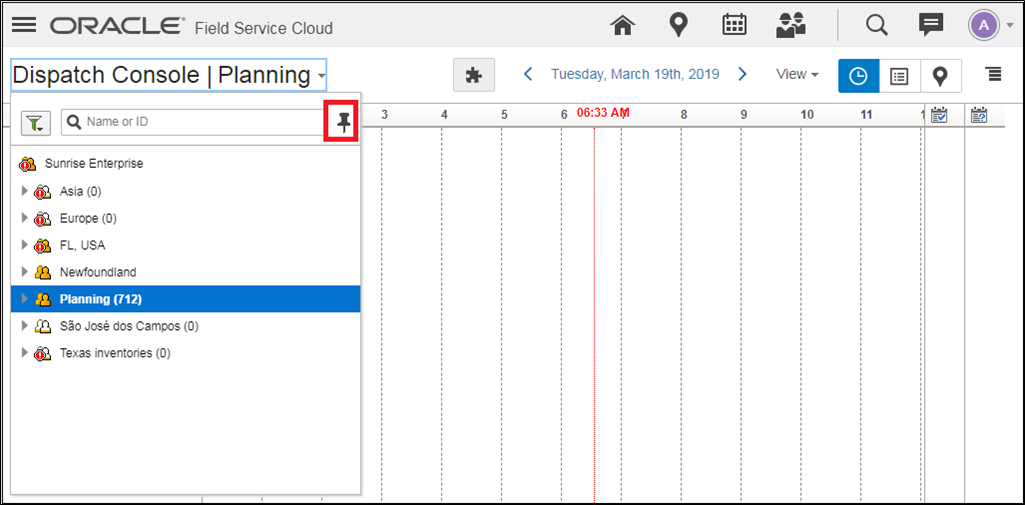Go to the next day arrow

(742, 74)
